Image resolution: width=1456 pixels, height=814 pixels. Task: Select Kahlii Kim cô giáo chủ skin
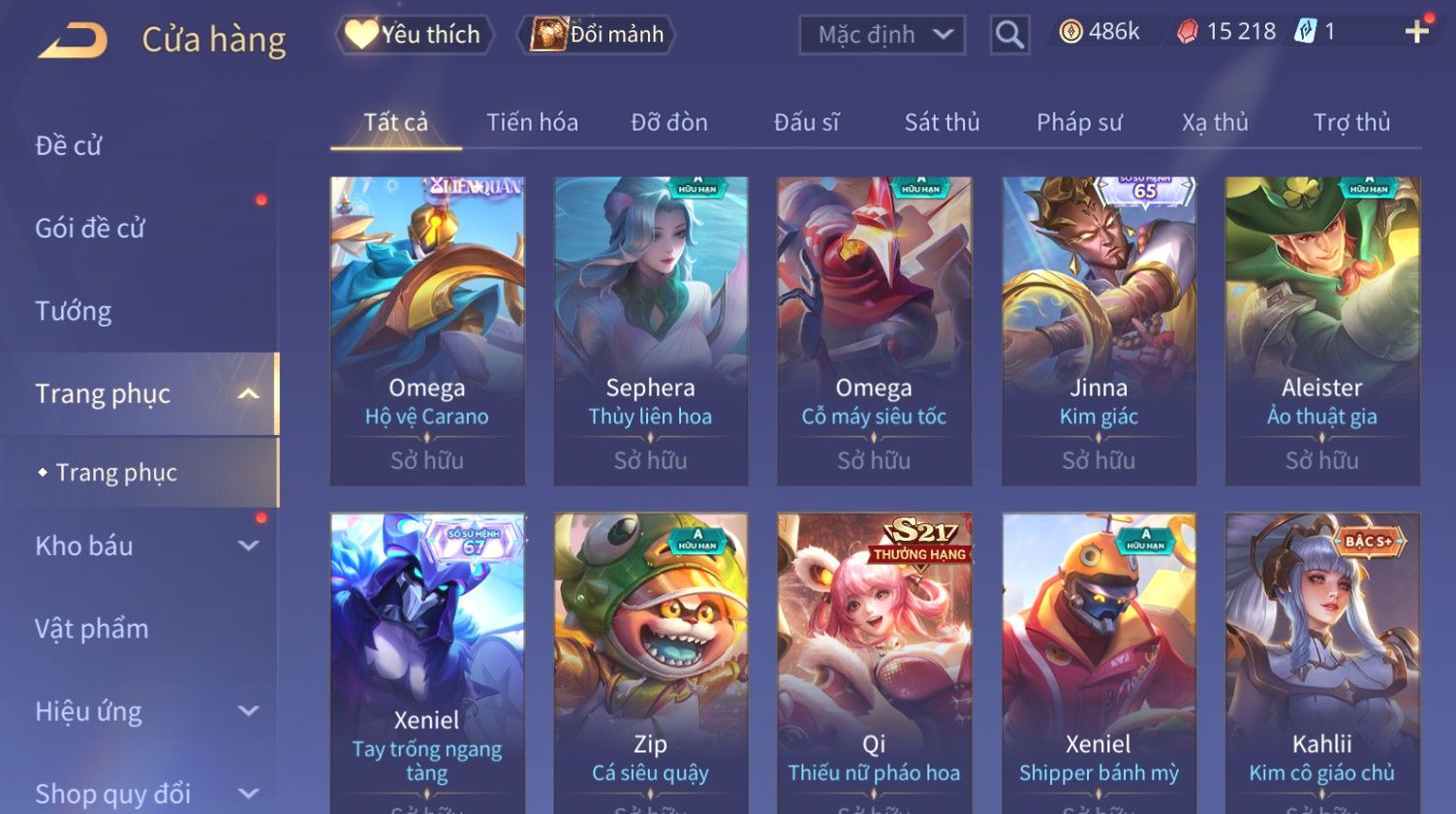[1322, 663]
